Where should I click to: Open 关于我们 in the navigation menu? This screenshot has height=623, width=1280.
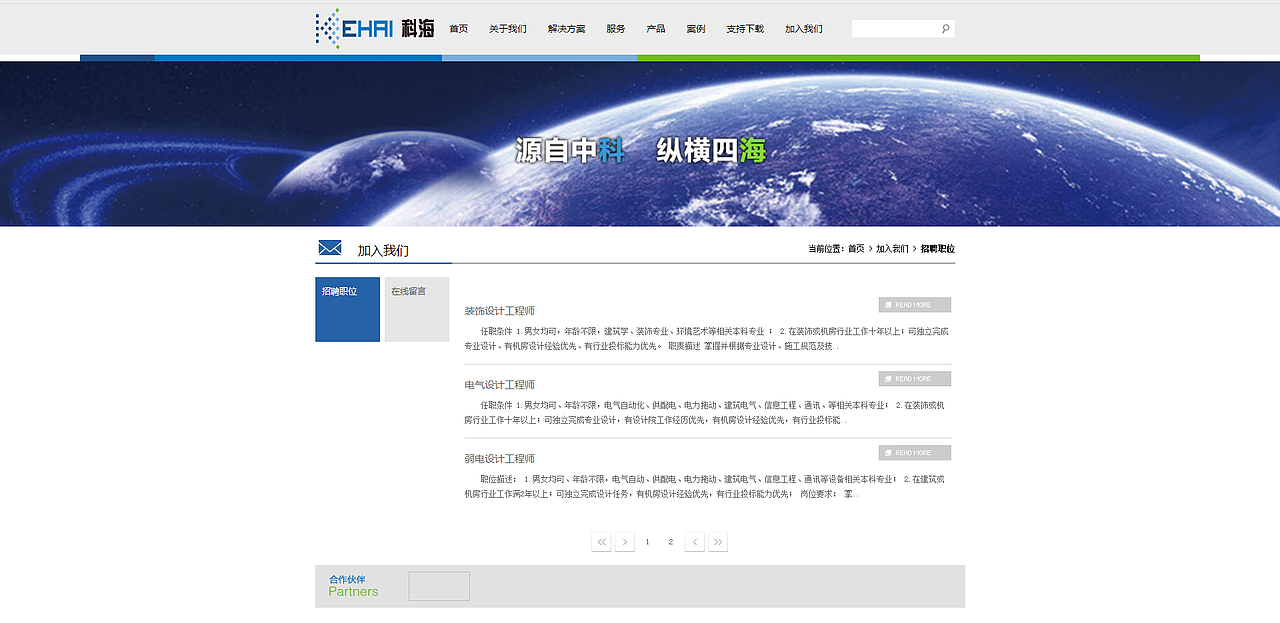pyautogui.click(x=507, y=29)
